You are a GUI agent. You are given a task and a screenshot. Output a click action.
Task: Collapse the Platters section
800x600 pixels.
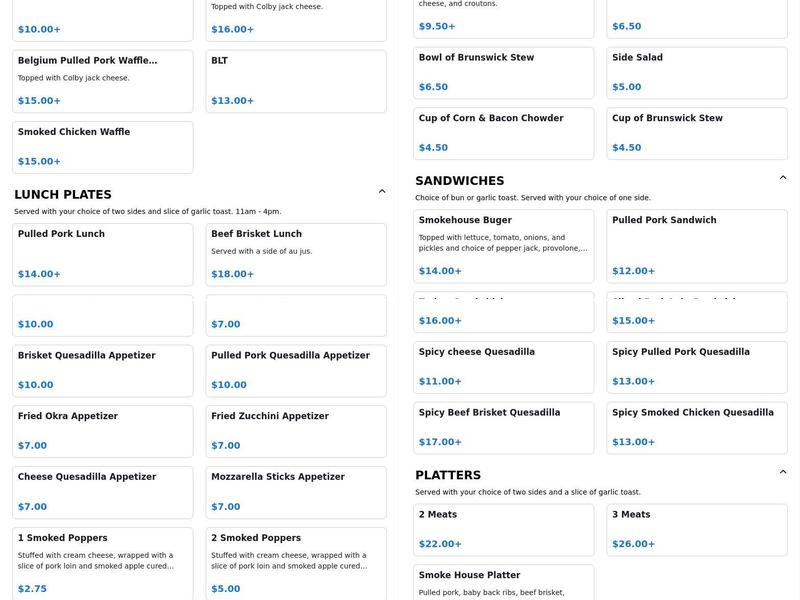[x=783, y=472]
